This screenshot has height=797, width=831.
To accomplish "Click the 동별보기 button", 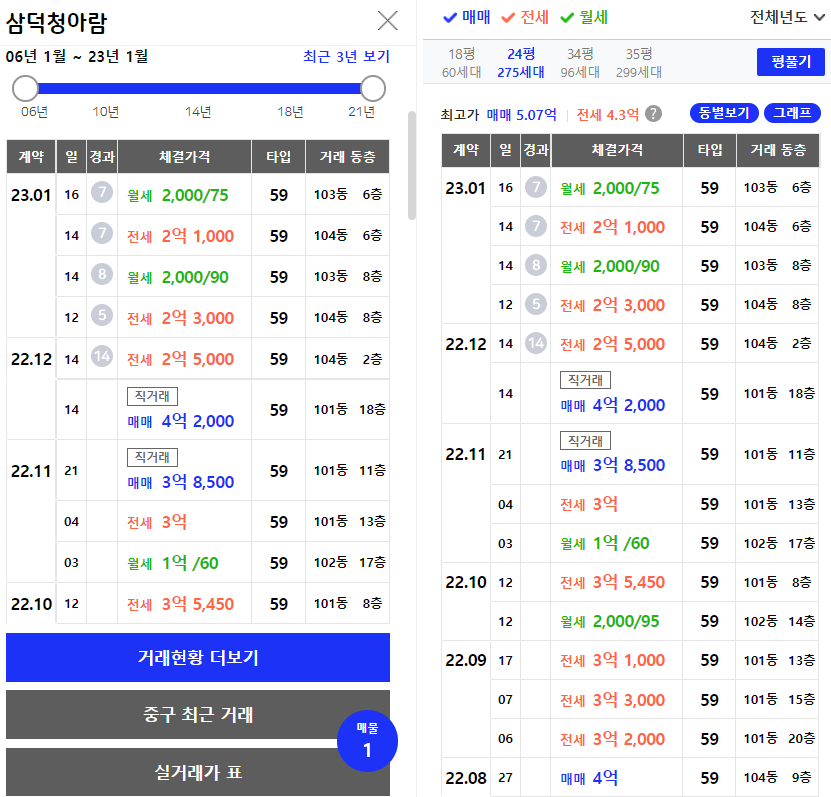I will pos(724,113).
